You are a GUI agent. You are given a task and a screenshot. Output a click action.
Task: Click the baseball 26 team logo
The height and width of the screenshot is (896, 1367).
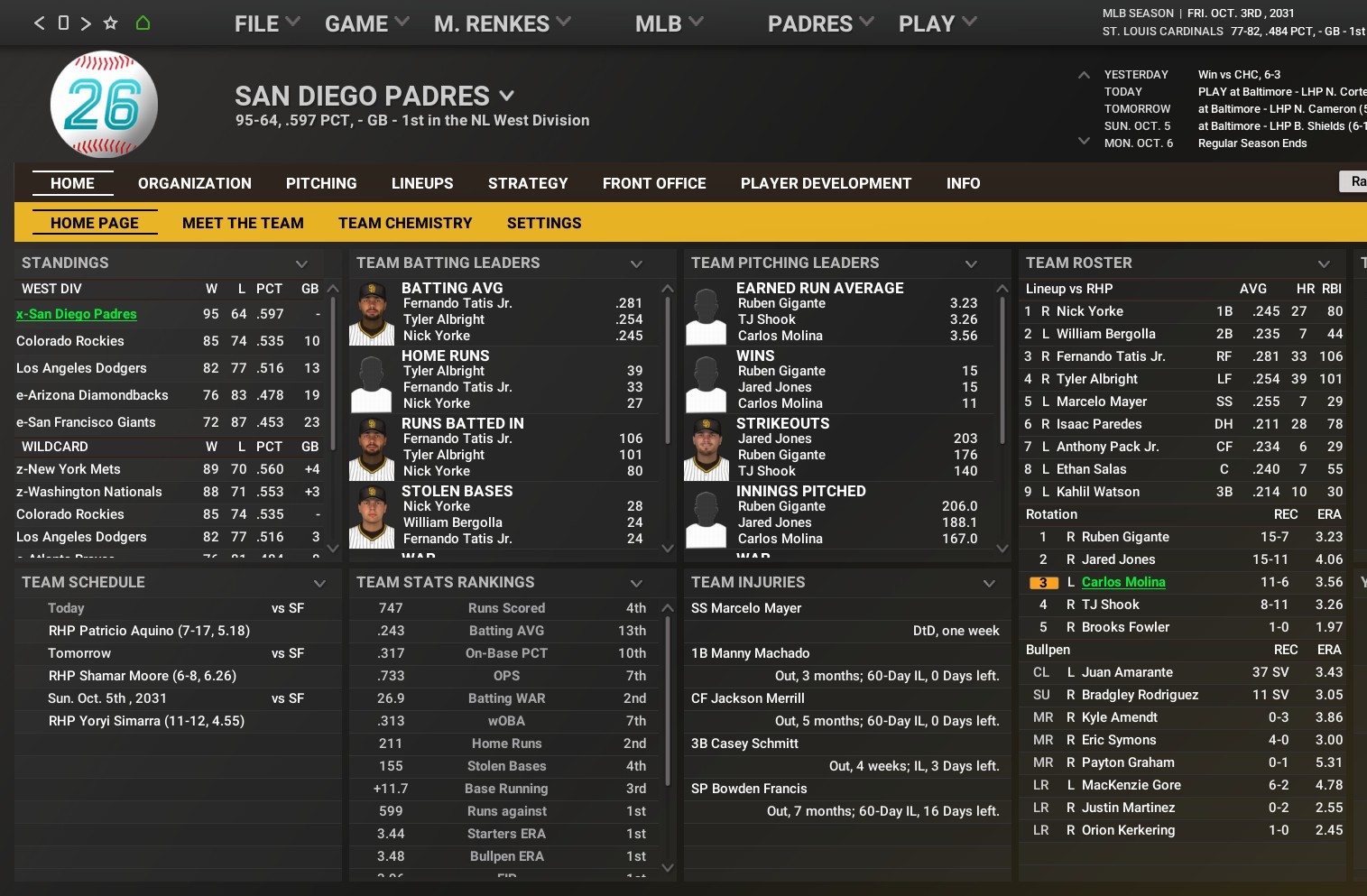coord(104,105)
